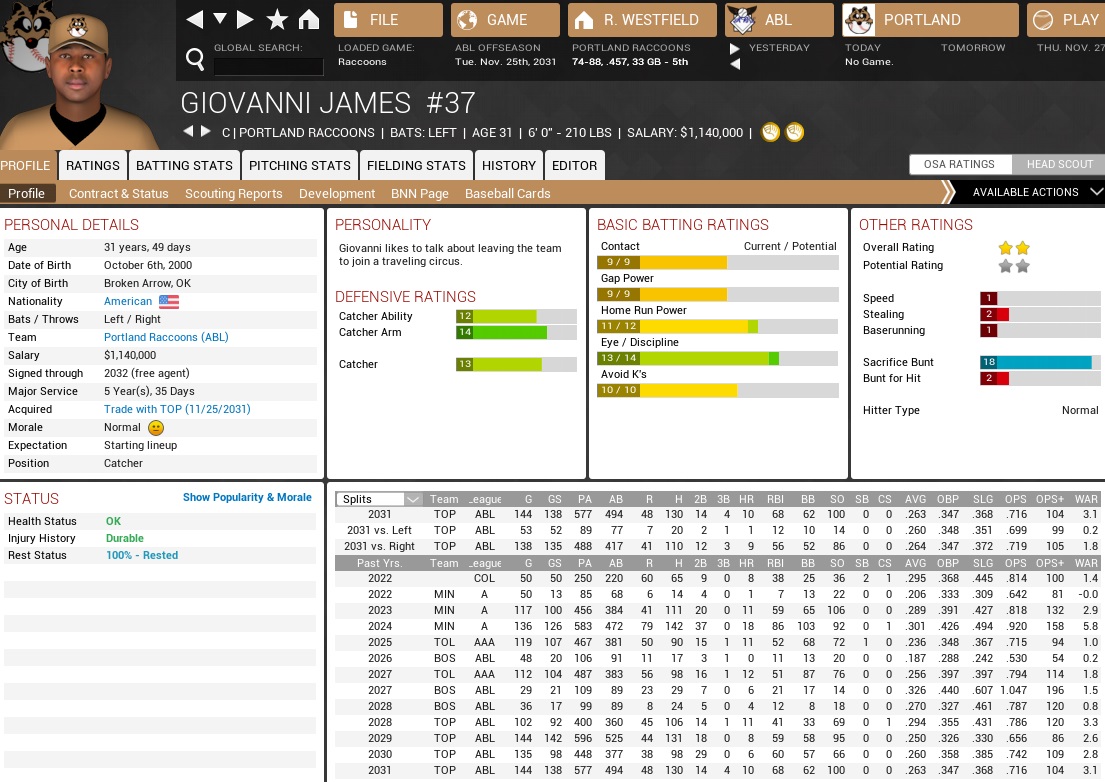Click the global search input field
Image resolution: width=1105 pixels, height=782 pixels.
[x=269, y=67]
